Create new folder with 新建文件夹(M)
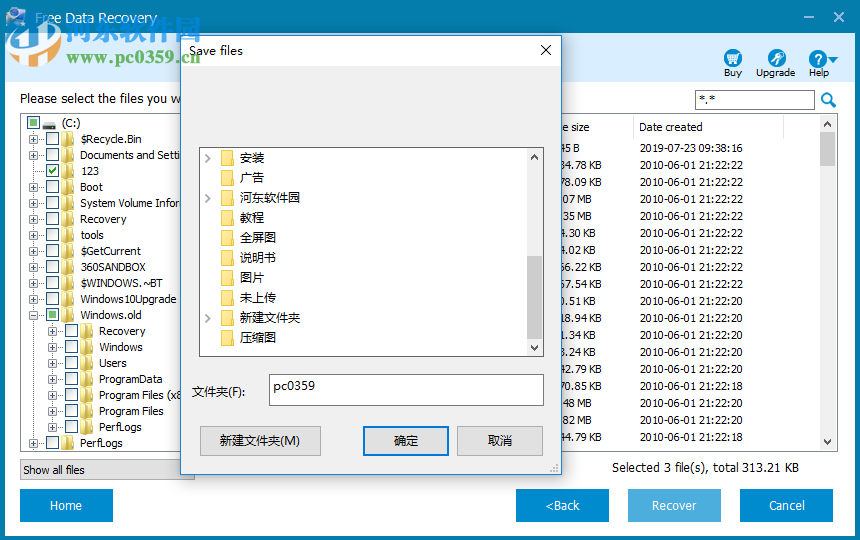This screenshot has width=860, height=540. 260,441
